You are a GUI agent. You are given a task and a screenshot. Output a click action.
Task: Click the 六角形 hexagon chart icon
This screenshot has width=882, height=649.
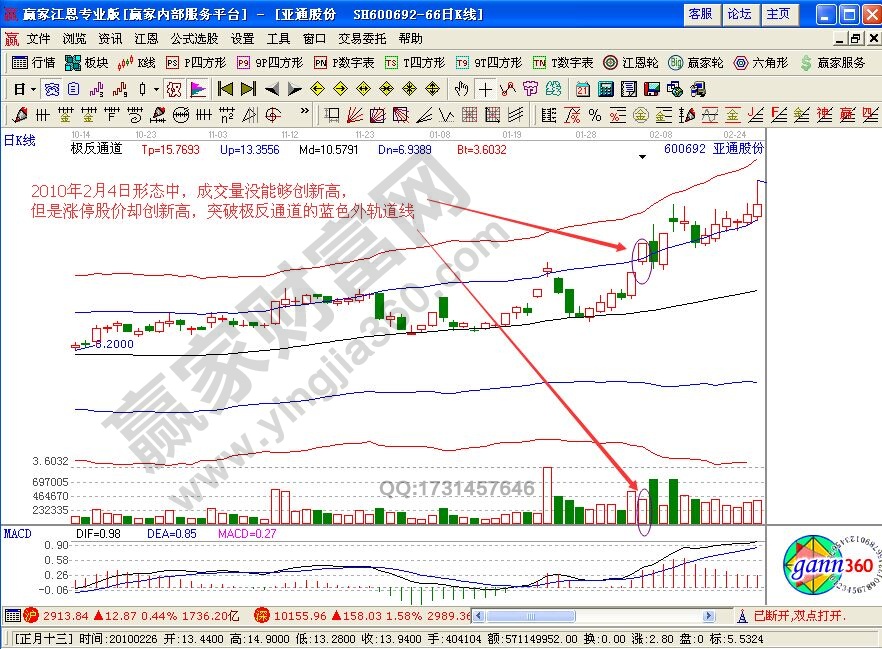(762, 62)
